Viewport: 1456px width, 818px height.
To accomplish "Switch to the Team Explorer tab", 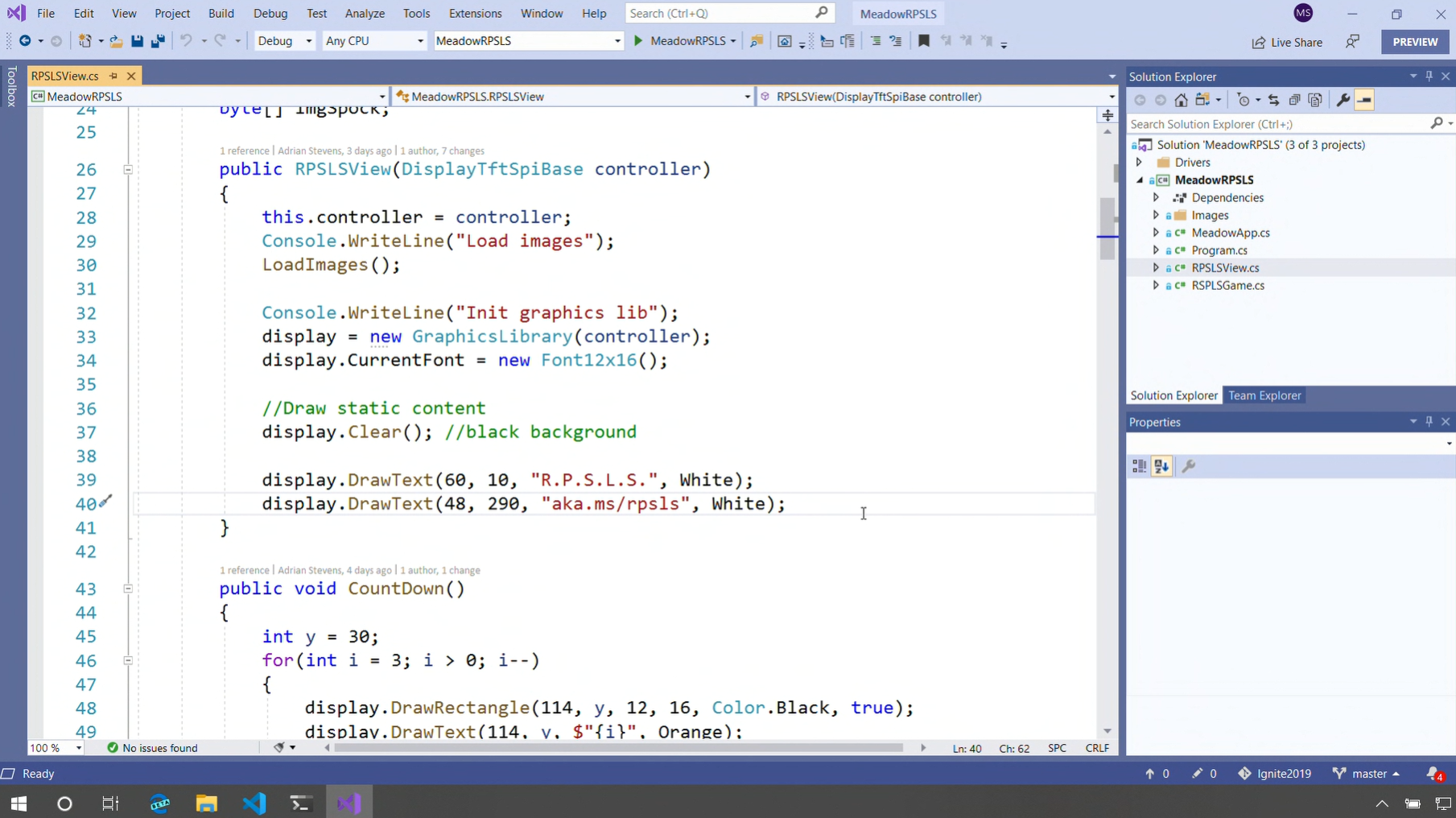I will click(x=1264, y=395).
